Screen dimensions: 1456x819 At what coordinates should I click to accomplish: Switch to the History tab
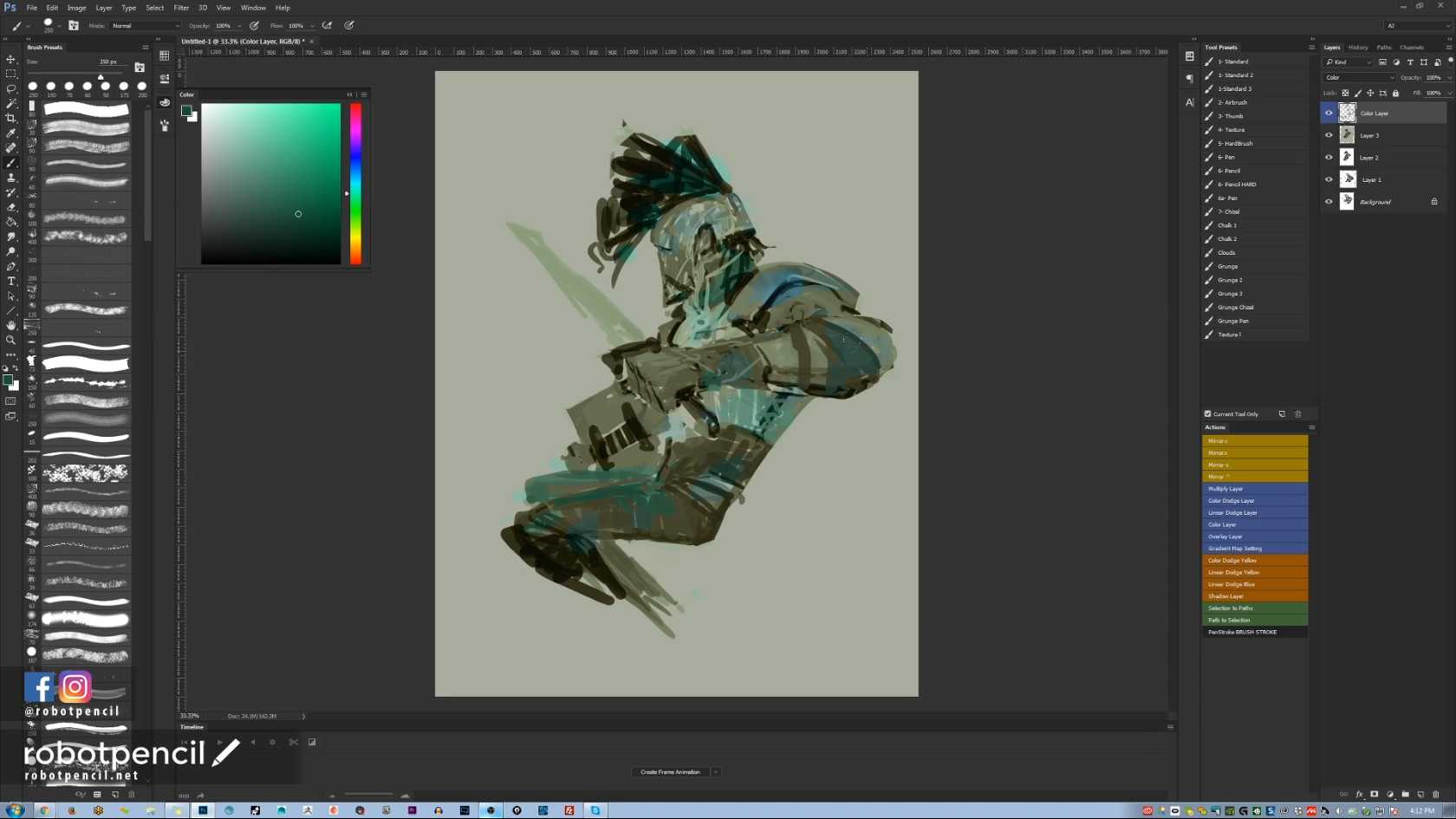[x=1358, y=48]
